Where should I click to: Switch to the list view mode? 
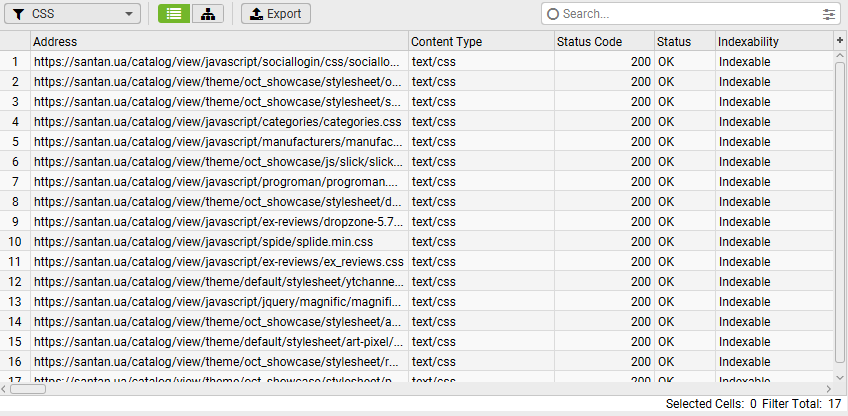click(174, 14)
